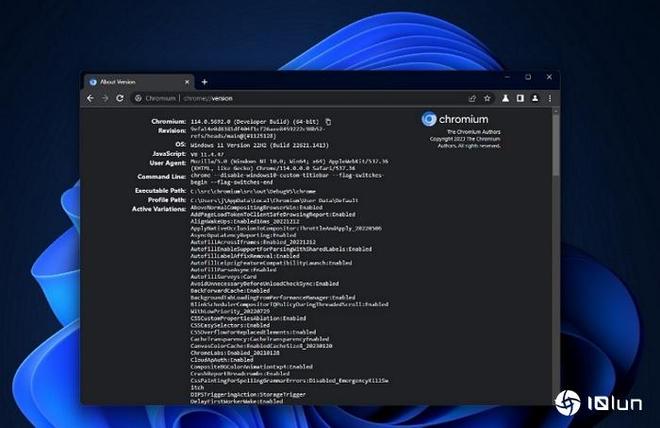The height and width of the screenshot is (428, 660).
Task: Click the forward navigation arrow
Action: pos(105,98)
